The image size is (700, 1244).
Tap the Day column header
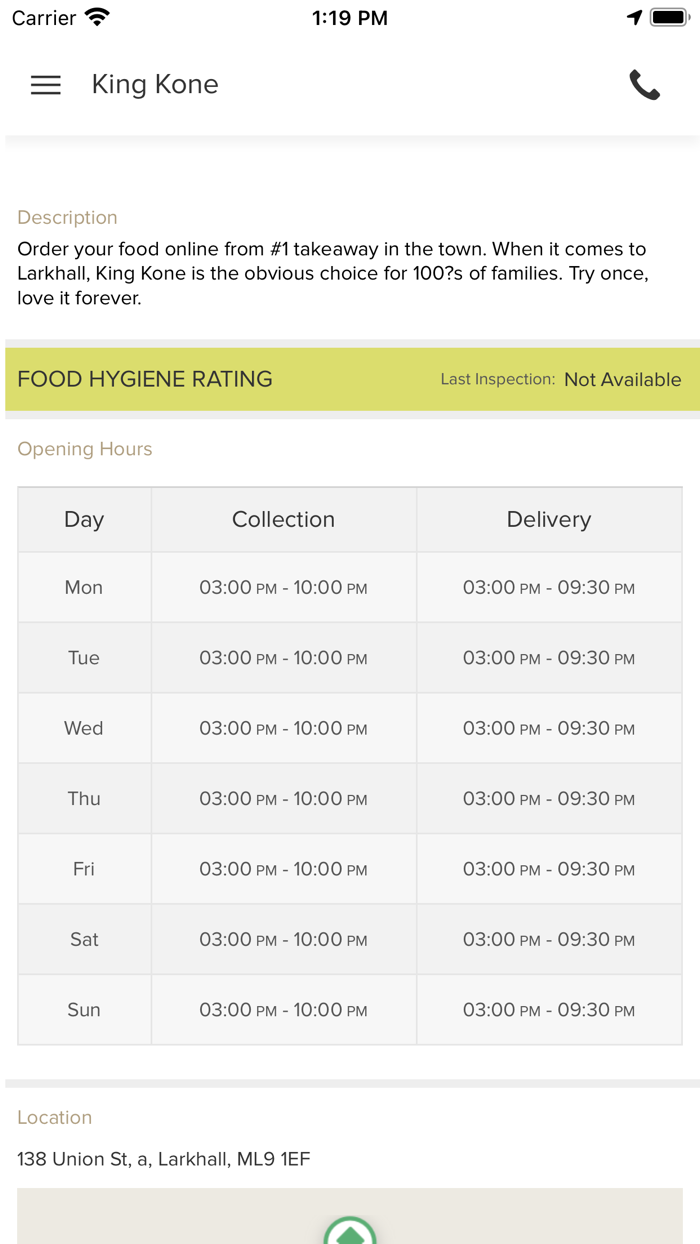[84, 520]
